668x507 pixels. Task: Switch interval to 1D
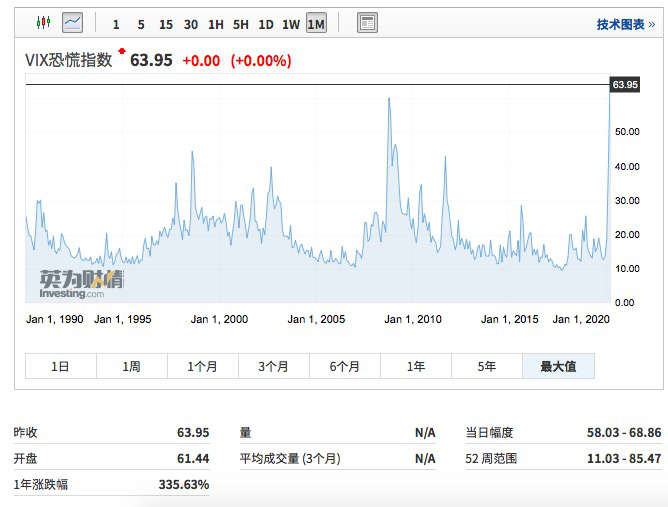coord(265,24)
